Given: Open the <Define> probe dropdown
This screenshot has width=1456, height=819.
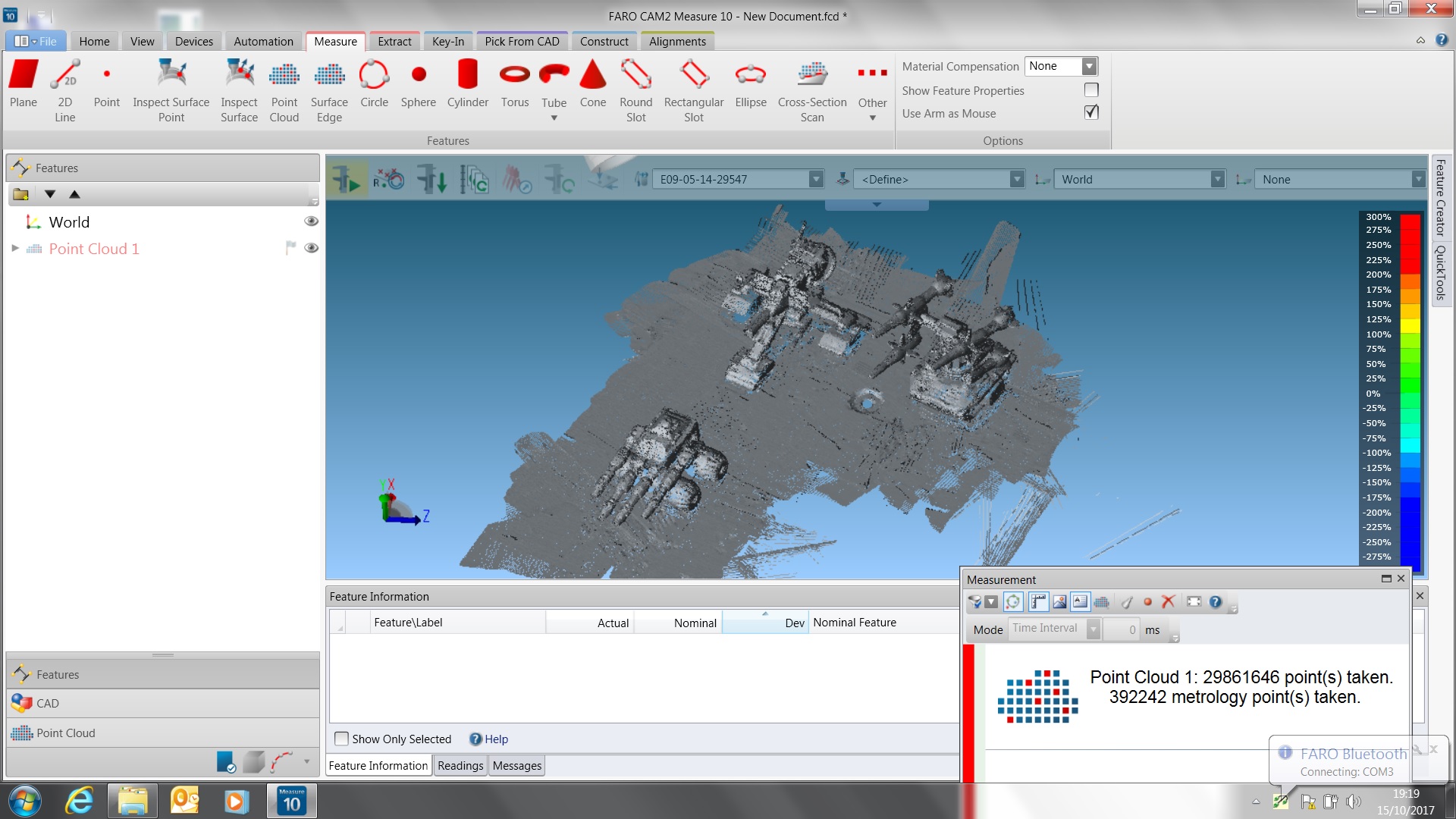Looking at the screenshot, I should pyautogui.click(x=1018, y=180).
